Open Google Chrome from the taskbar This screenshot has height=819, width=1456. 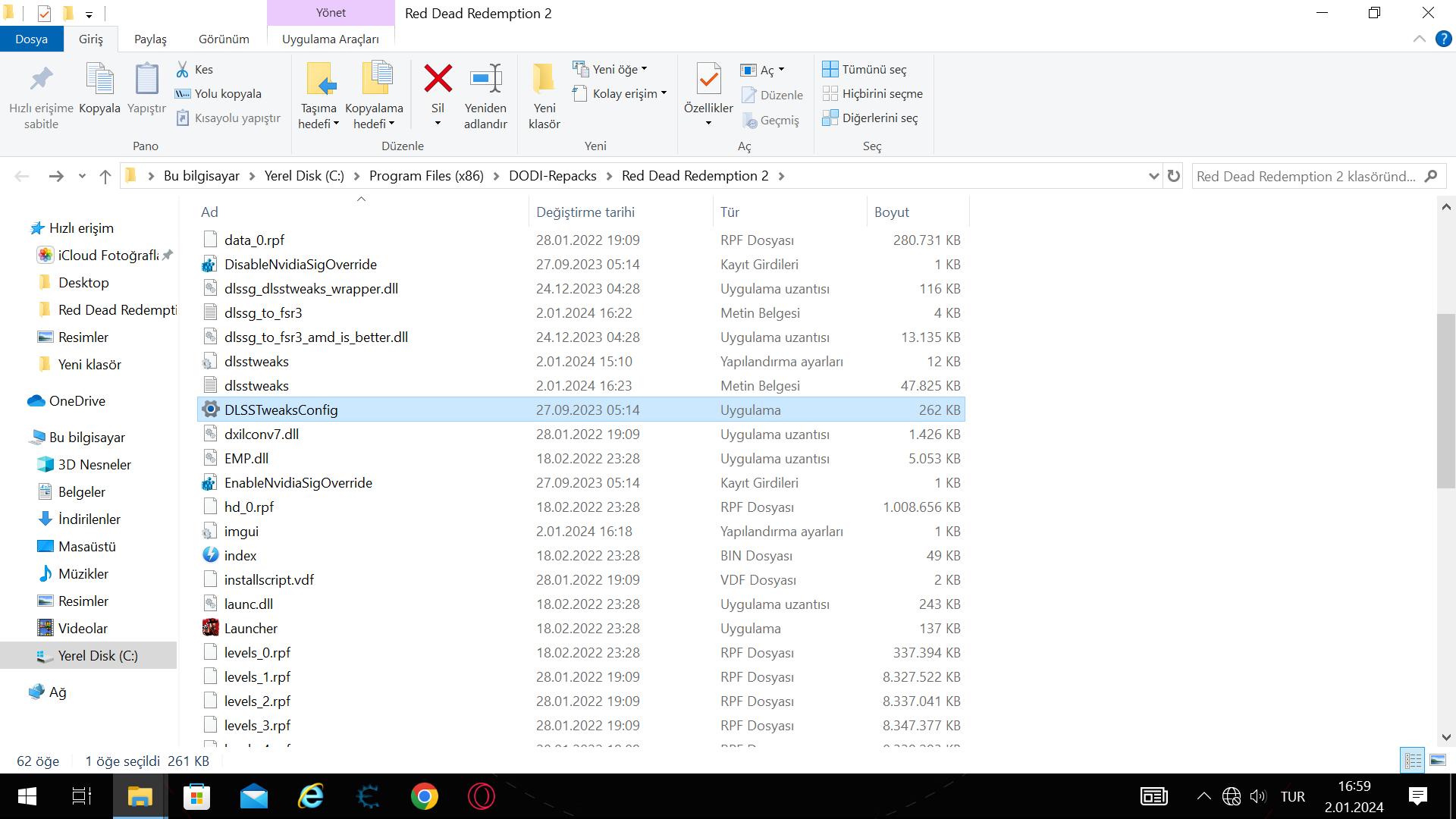pos(425,796)
